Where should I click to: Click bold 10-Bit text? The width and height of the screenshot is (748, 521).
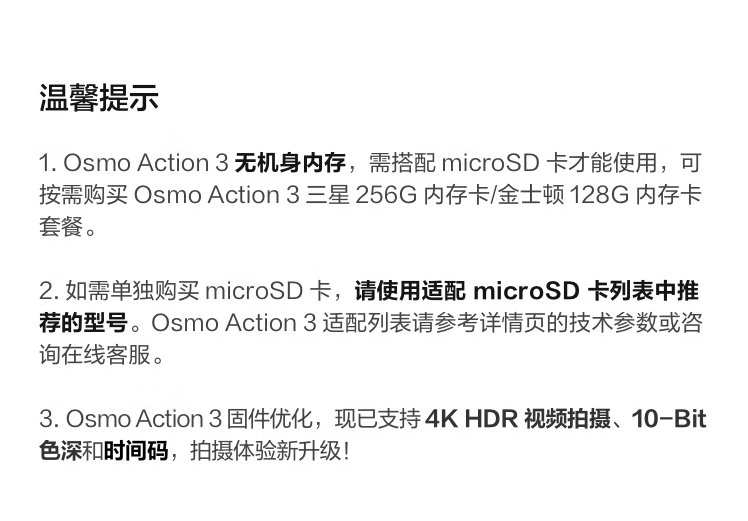pyautogui.click(x=669, y=418)
